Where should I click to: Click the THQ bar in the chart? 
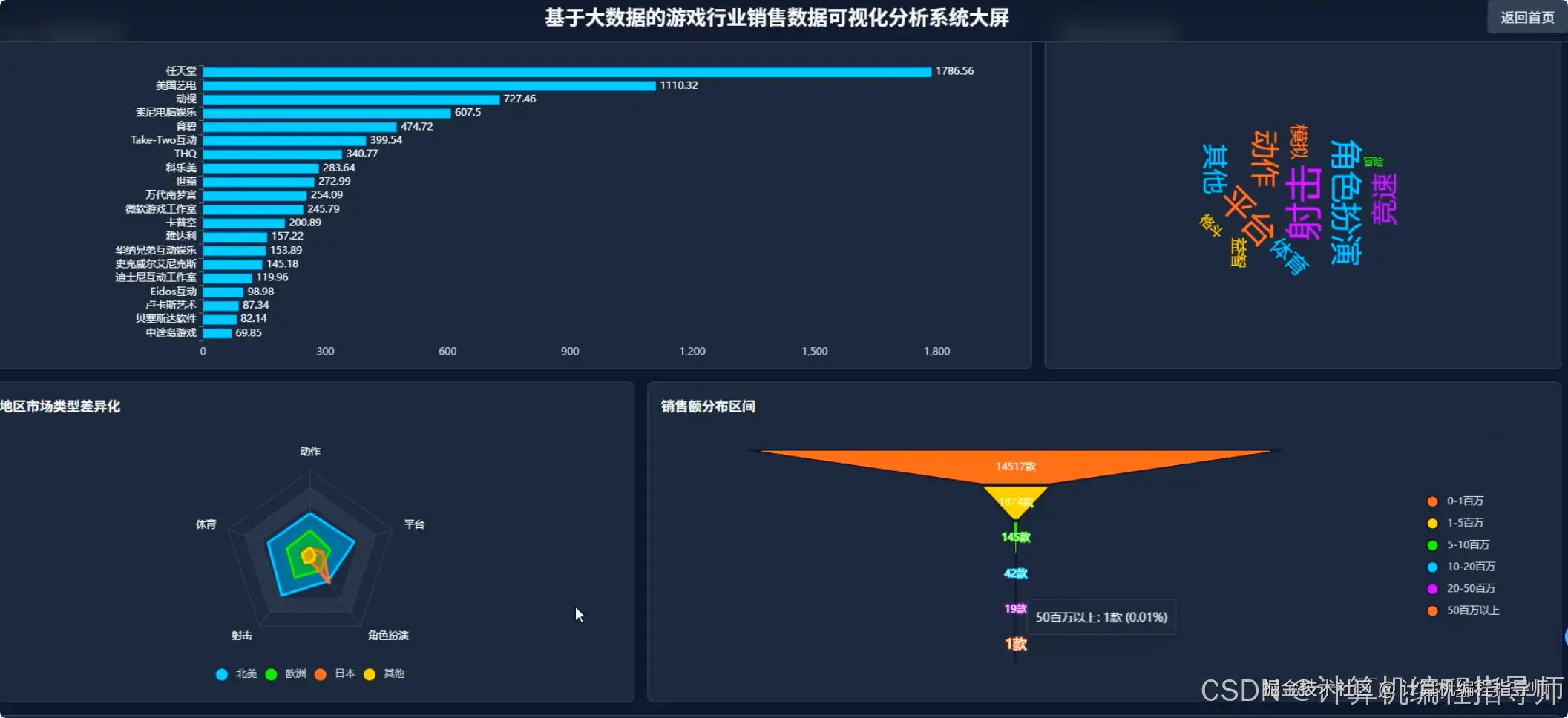coord(272,154)
